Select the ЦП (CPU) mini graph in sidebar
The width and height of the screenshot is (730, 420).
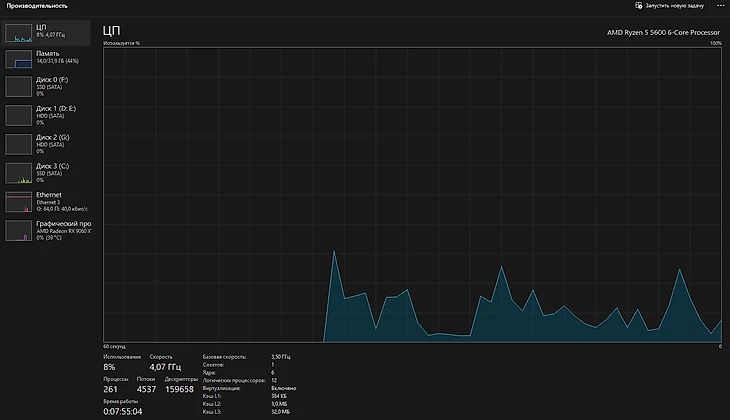(19, 32)
